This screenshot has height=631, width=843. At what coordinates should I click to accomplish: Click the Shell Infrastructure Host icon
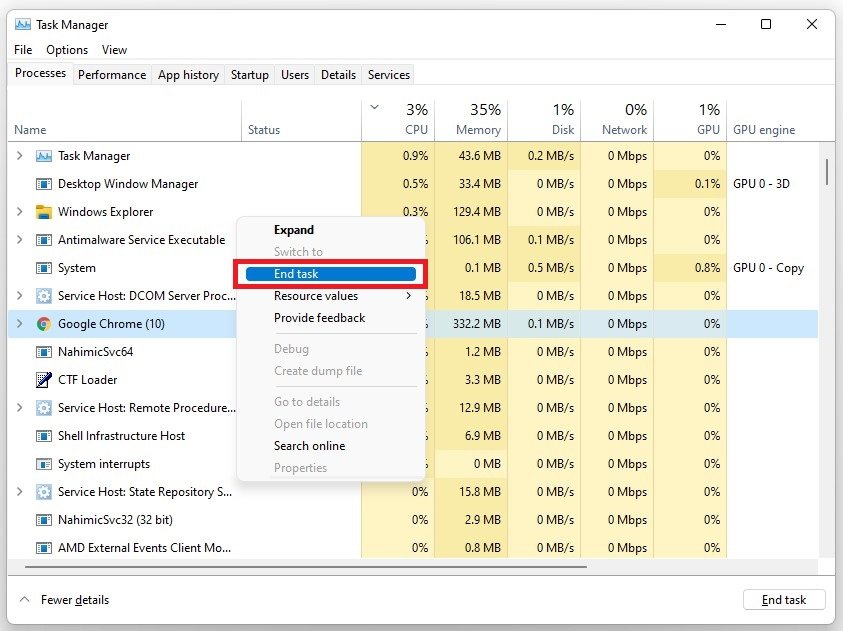click(44, 436)
